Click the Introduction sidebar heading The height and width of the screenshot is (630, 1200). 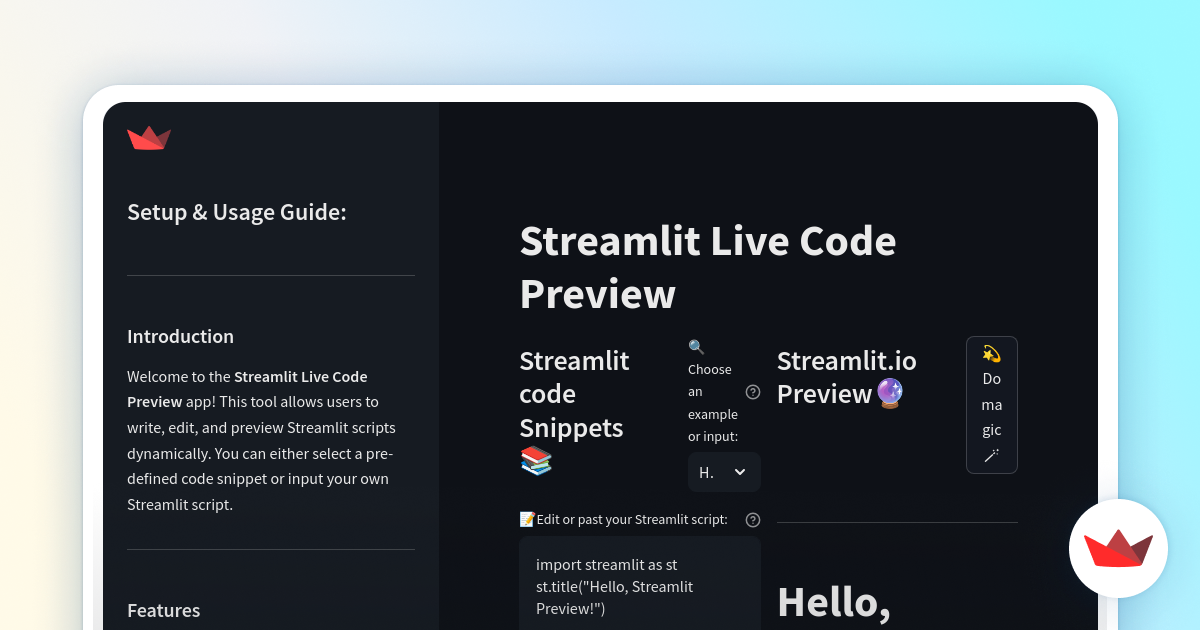click(x=180, y=337)
